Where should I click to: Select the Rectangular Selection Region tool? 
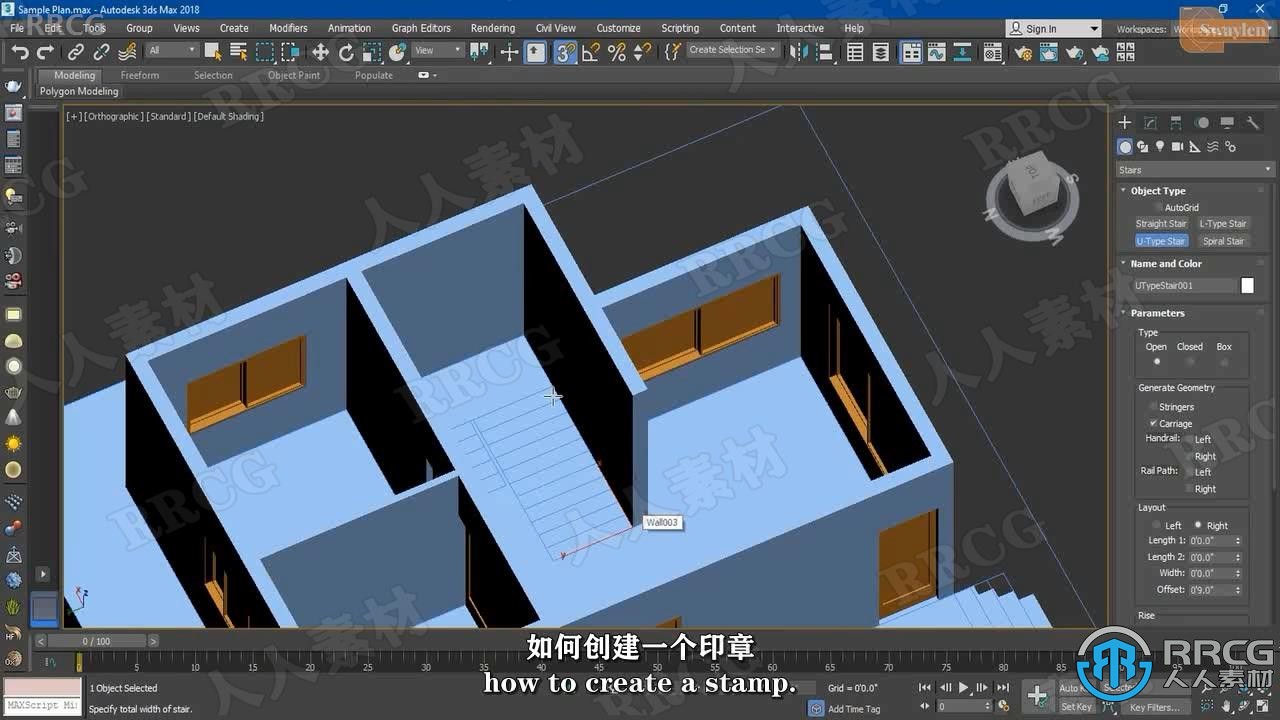click(264, 52)
